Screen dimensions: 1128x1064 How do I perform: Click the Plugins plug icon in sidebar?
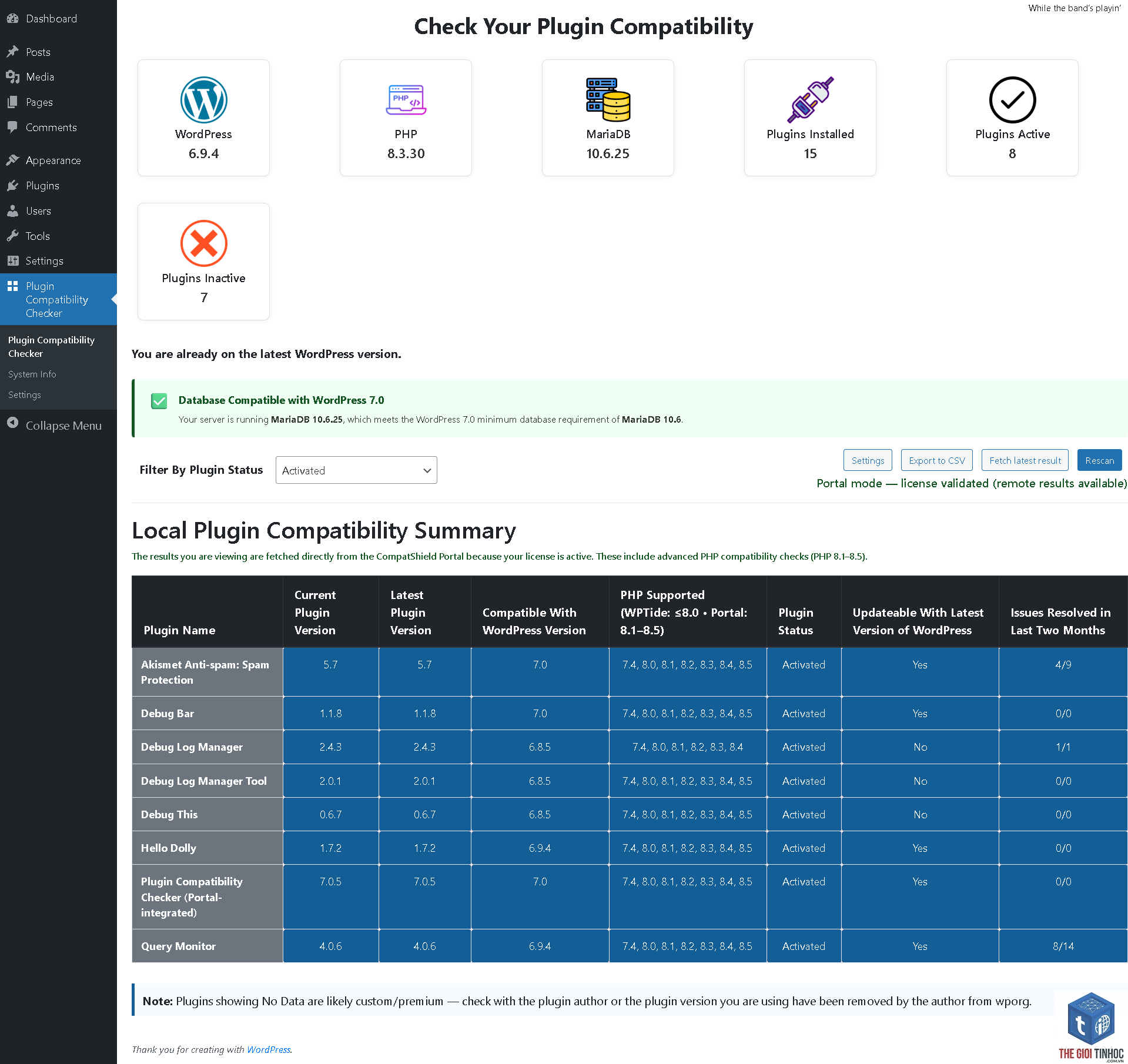(x=12, y=186)
